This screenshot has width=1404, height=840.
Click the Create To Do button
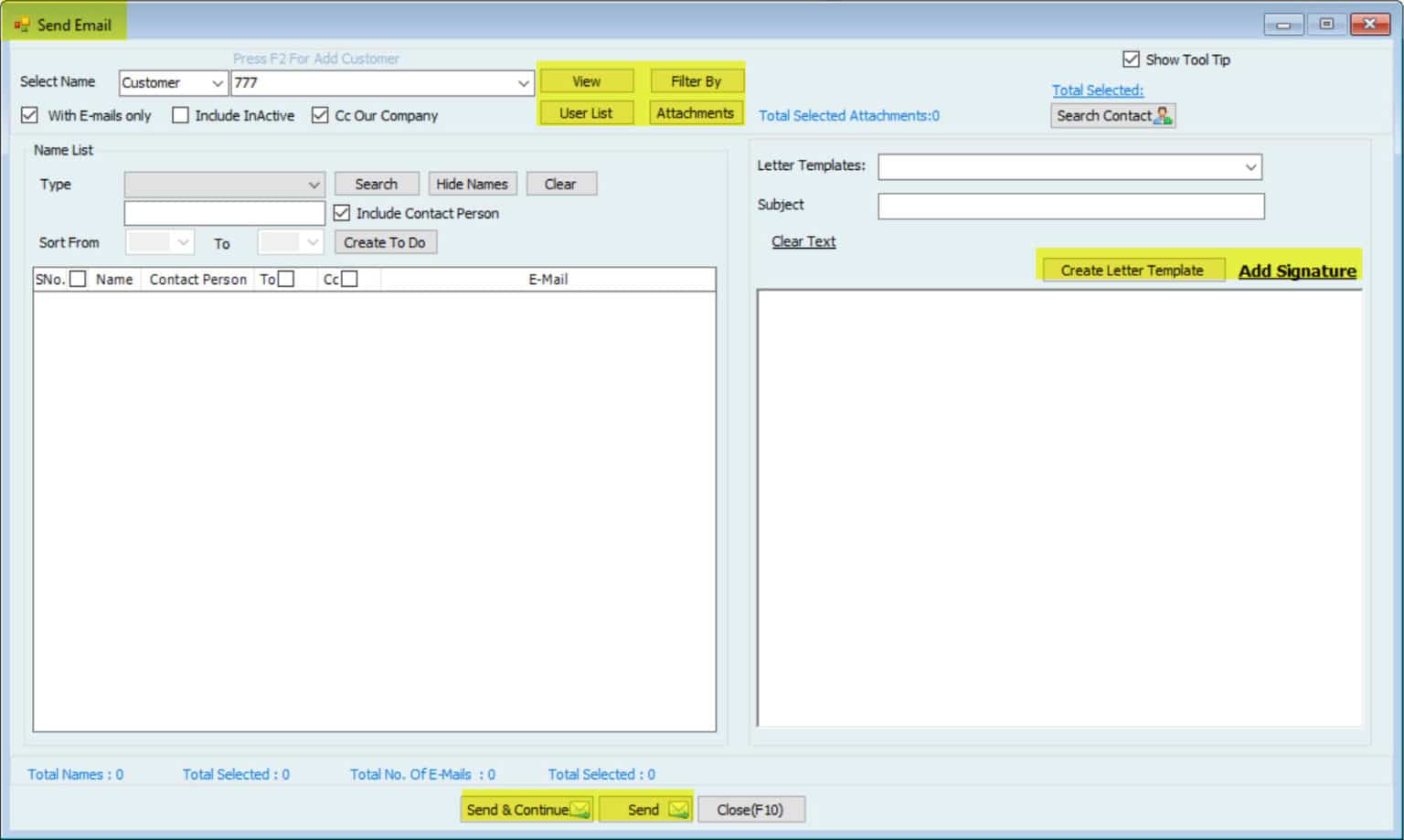point(385,242)
